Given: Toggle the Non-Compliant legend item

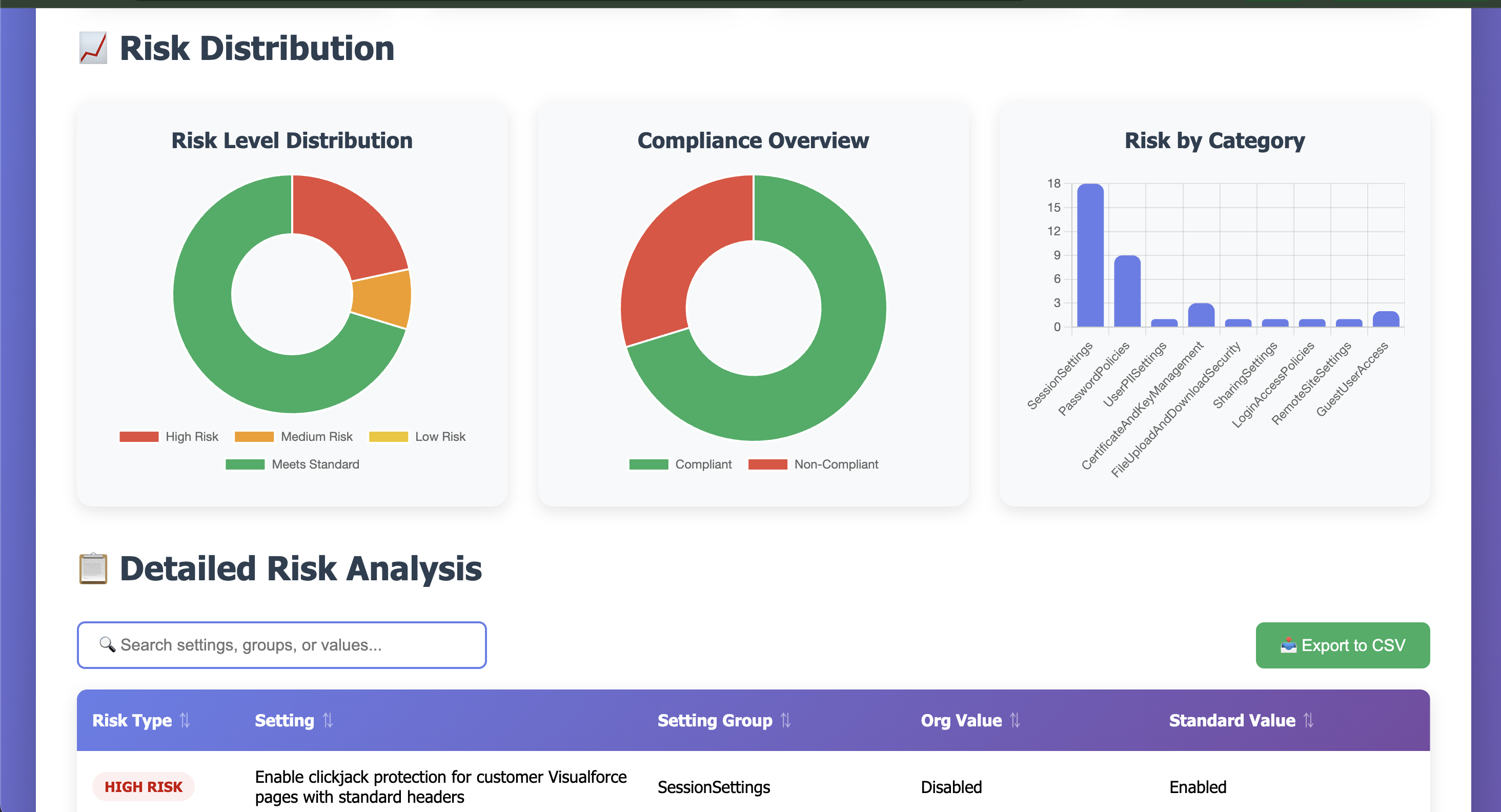Looking at the screenshot, I should click(x=835, y=464).
